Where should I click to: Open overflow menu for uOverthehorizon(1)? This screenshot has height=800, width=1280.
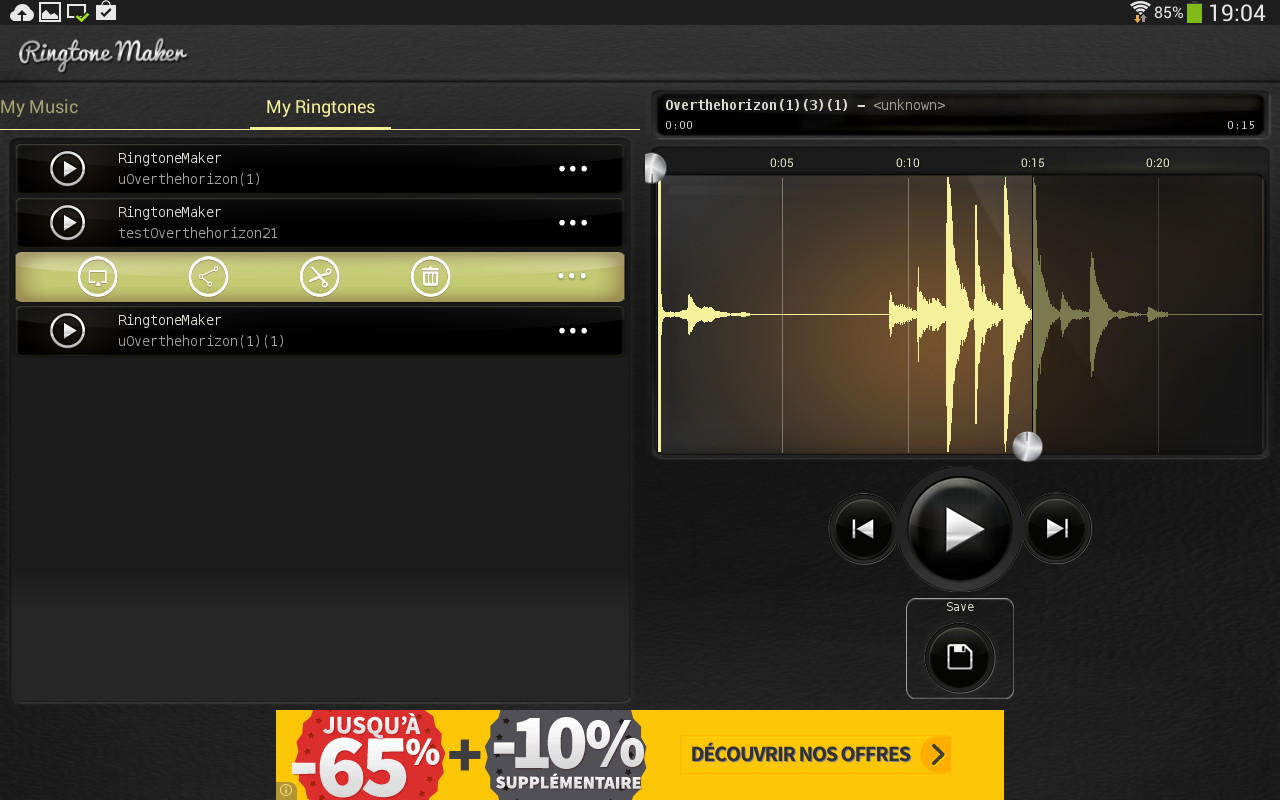click(572, 168)
